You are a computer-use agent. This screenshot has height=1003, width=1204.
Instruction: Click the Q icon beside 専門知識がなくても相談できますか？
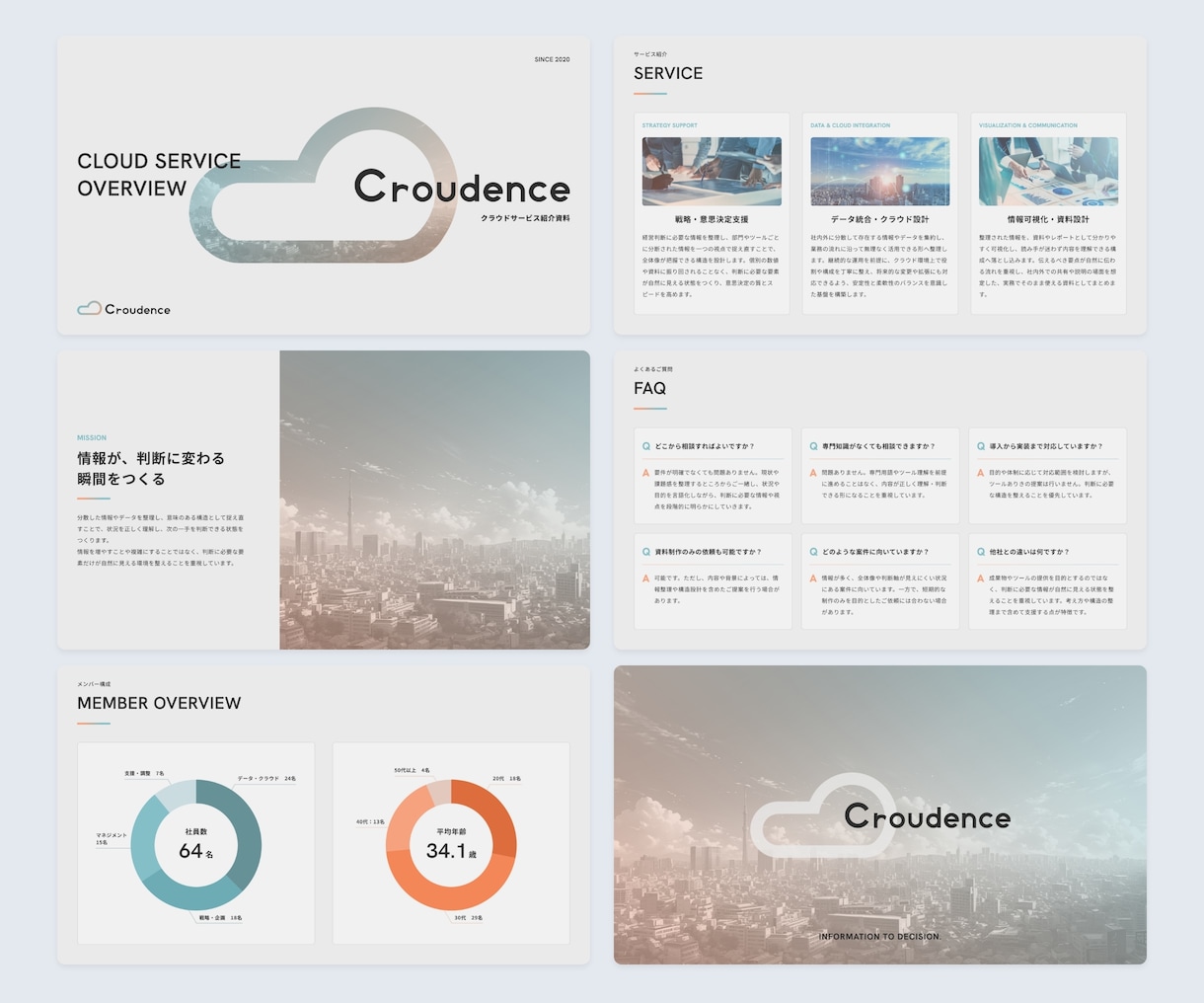pos(813,446)
